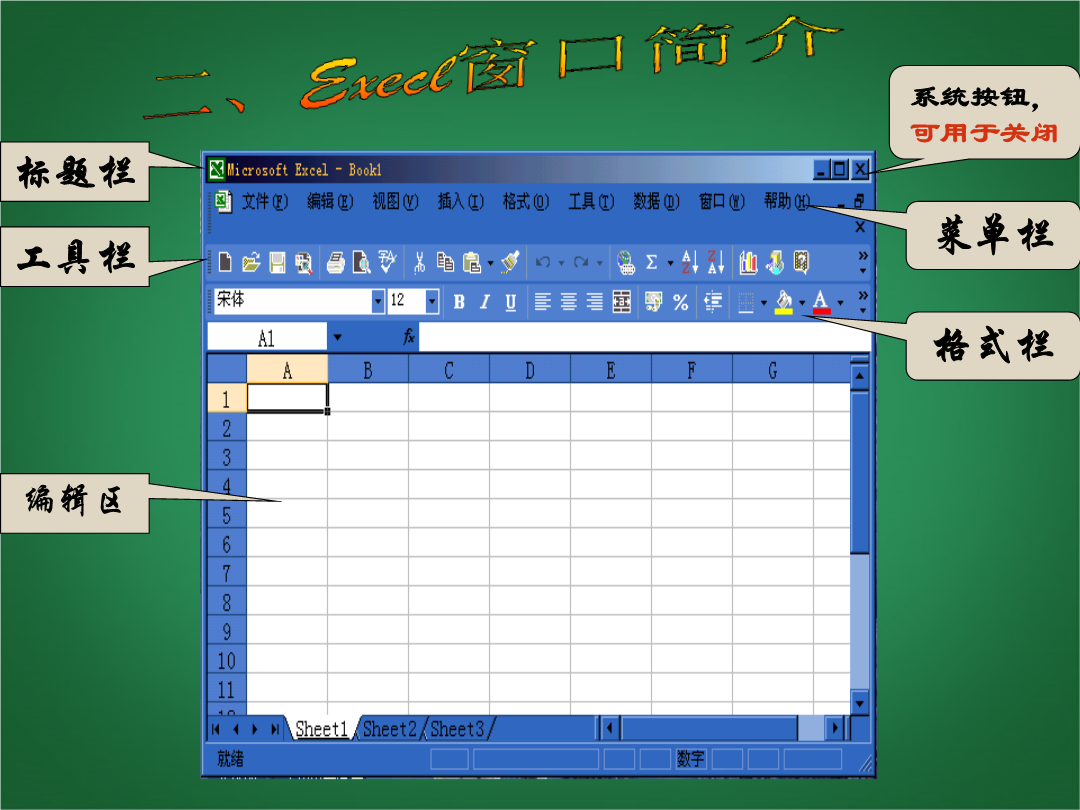Jump to last sheet with tab scroll button
The width and height of the screenshot is (1080, 810).
pos(275,729)
